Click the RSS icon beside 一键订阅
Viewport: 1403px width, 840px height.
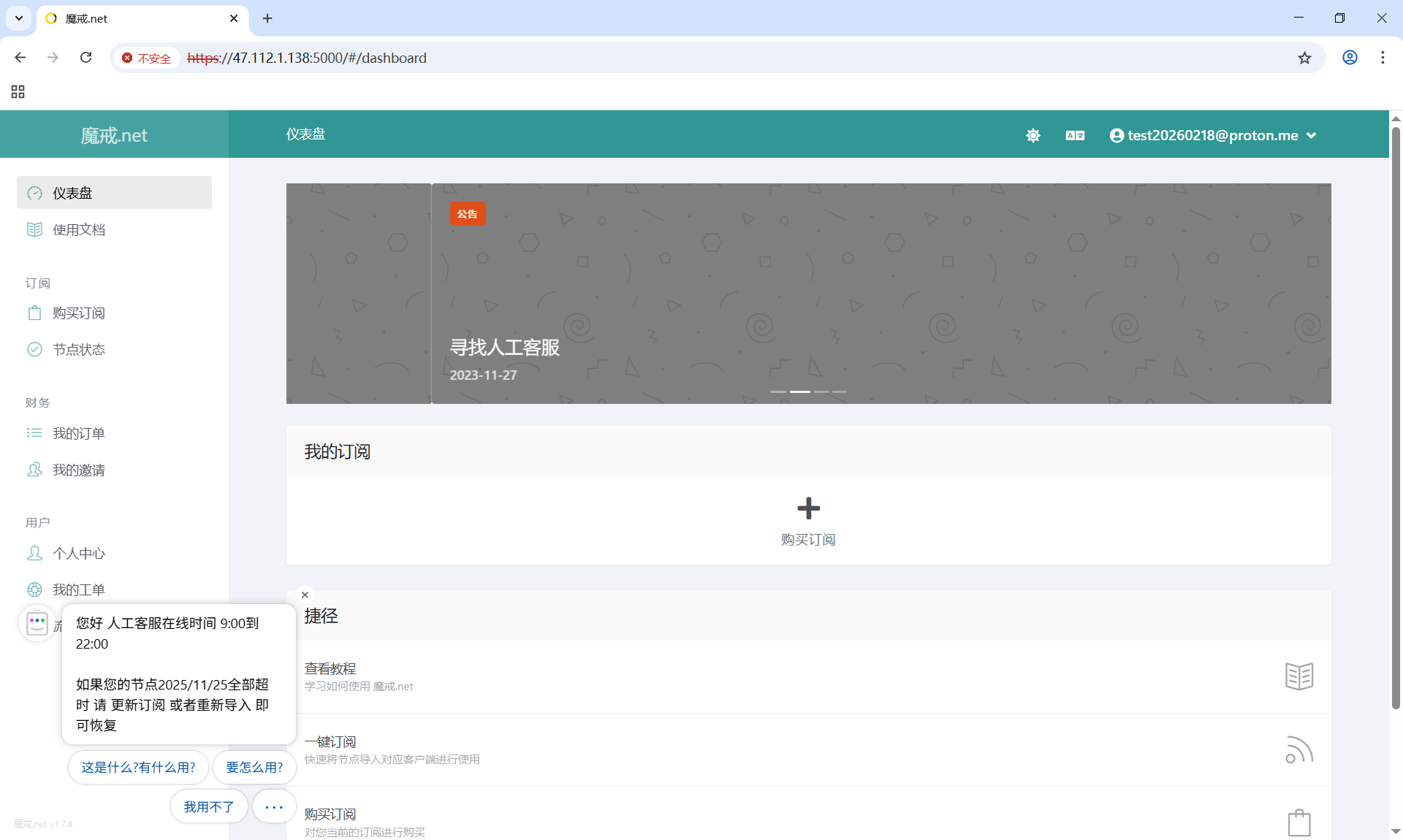click(1299, 749)
